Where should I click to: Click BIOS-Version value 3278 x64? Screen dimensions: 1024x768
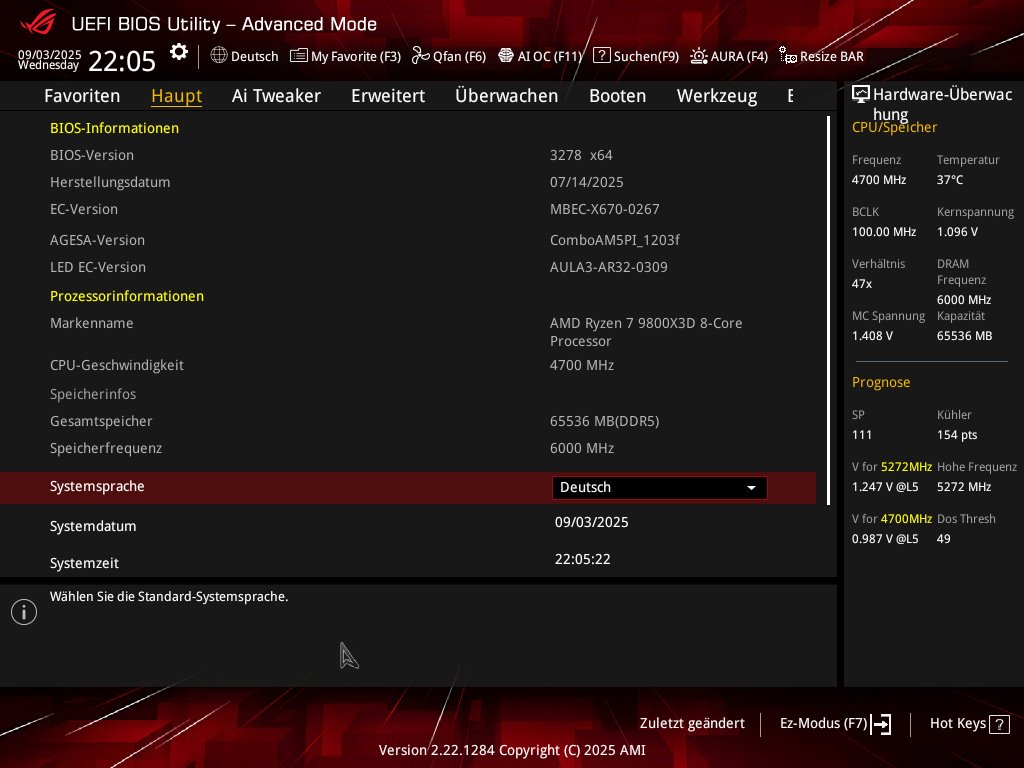(x=581, y=155)
